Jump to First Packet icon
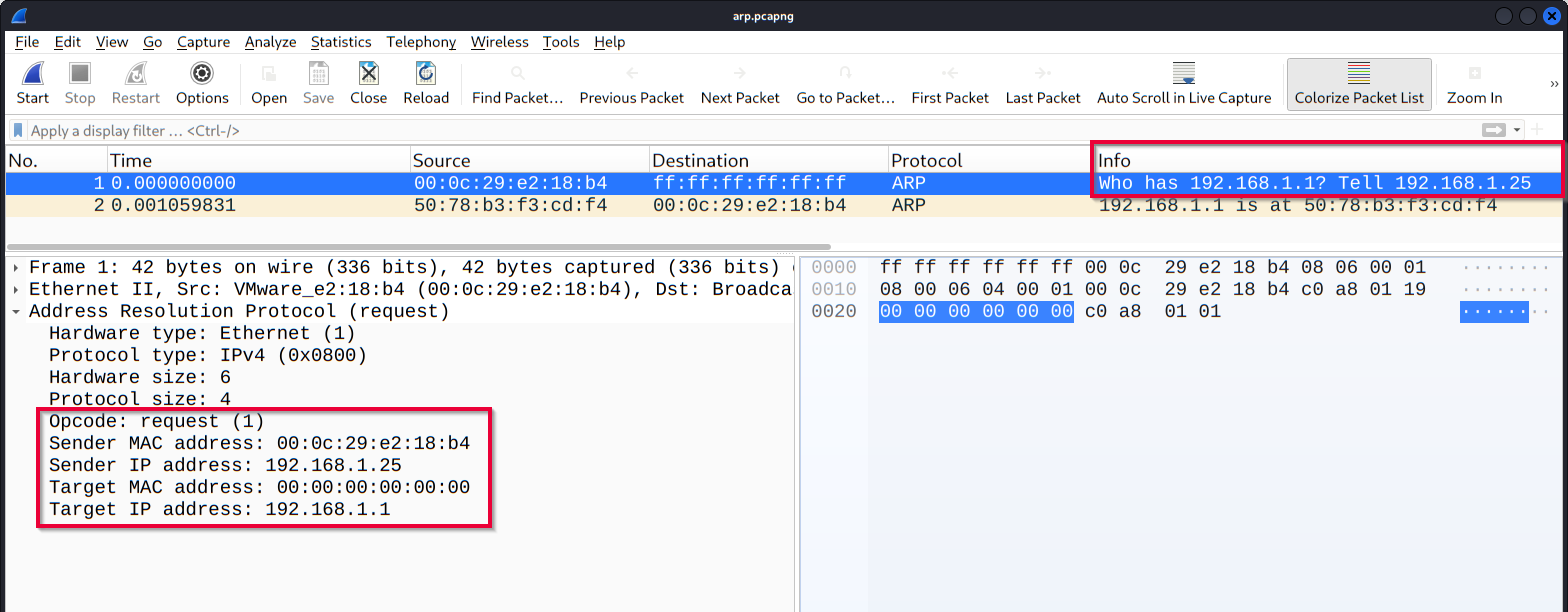 click(x=950, y=74)
